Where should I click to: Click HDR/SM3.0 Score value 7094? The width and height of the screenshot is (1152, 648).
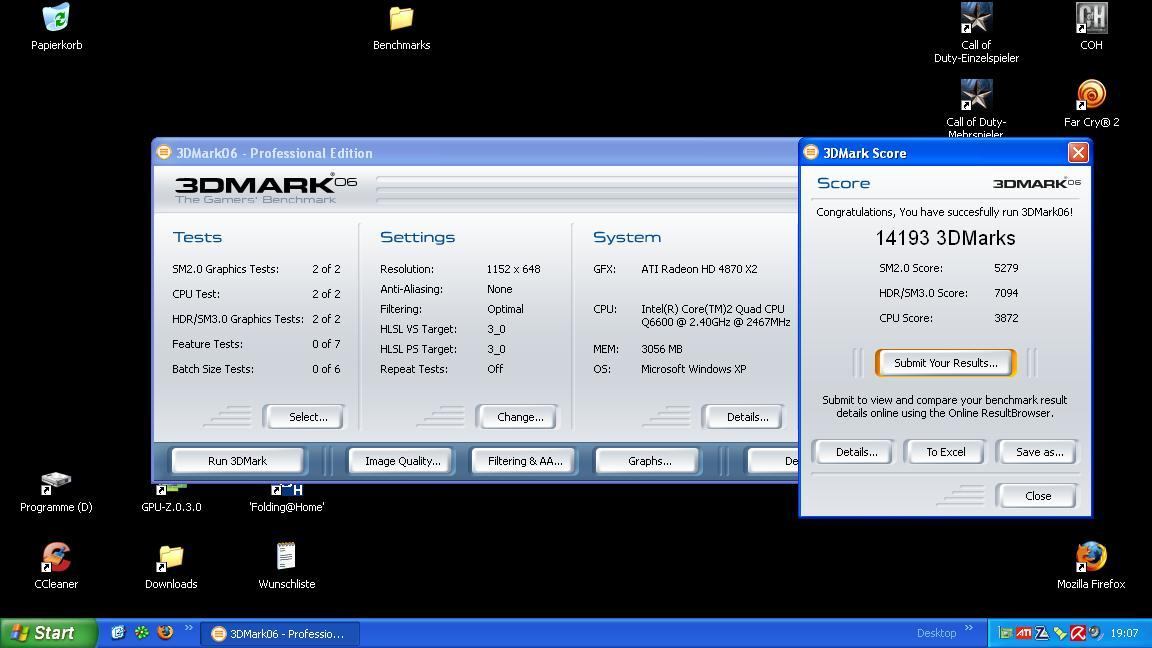(1006, 293)
